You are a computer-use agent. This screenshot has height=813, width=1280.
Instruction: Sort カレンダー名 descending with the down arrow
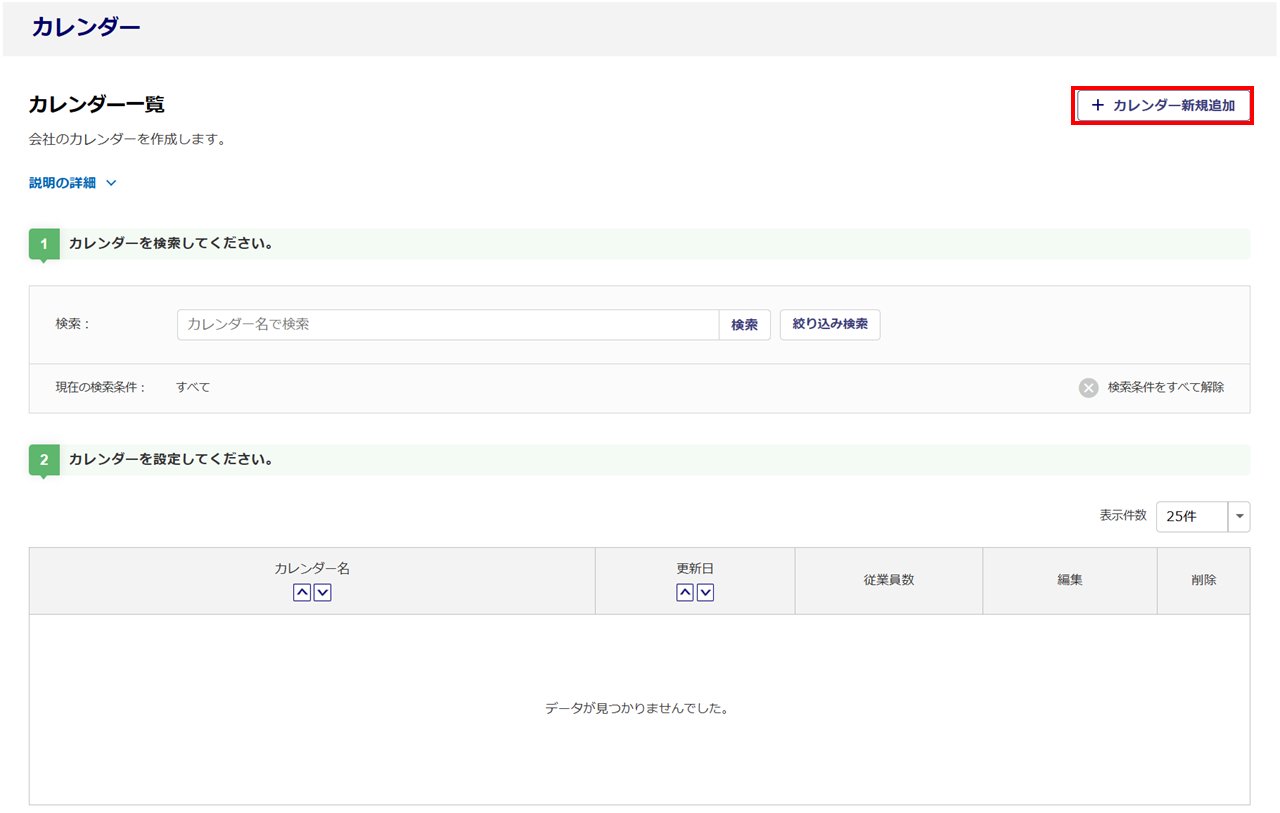pyautogui.click(x=323, y=592)
